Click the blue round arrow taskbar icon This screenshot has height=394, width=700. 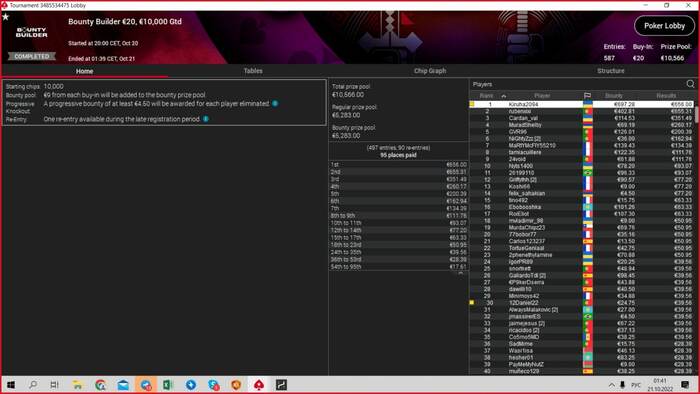click(x=191, y=385)
